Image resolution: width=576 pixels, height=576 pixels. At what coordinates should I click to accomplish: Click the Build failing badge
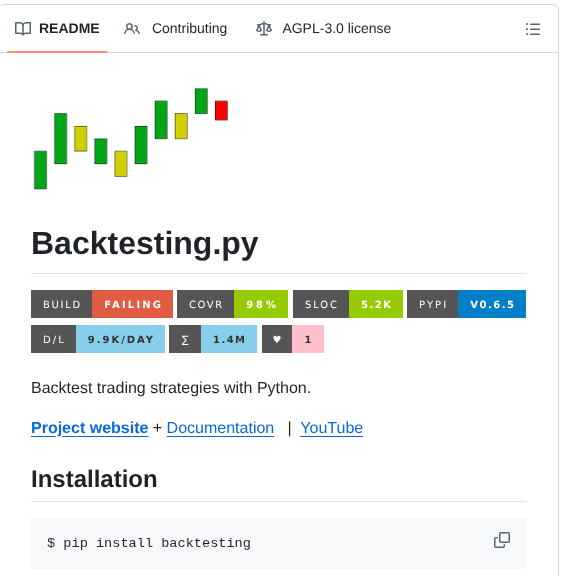click(102, 304)
